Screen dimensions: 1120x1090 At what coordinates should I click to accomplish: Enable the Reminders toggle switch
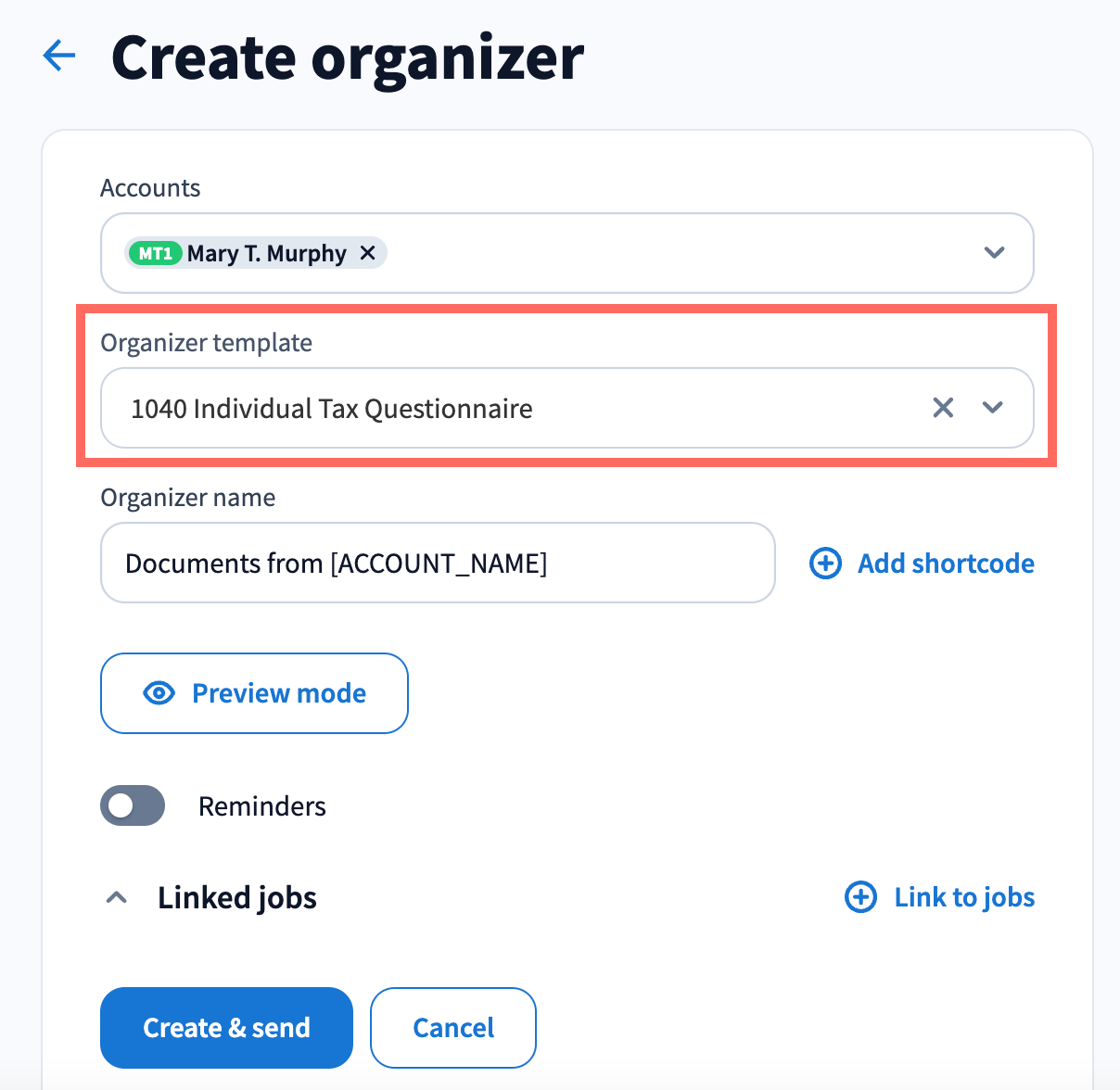(133, 805)
